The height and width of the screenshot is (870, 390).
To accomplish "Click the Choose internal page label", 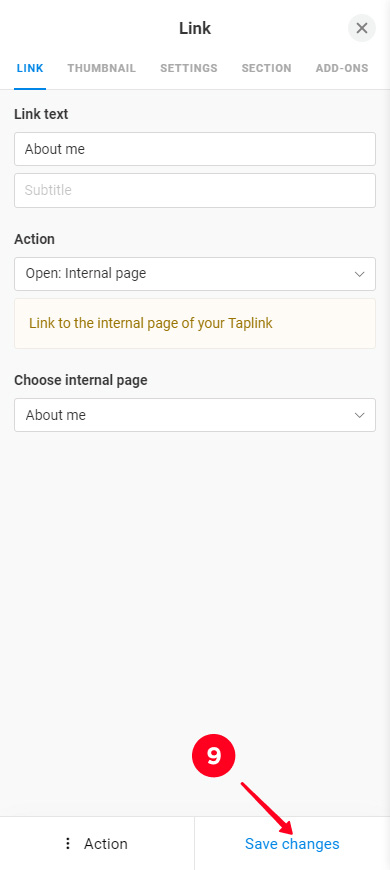I will pyautogui.click(x=81, y=381).
